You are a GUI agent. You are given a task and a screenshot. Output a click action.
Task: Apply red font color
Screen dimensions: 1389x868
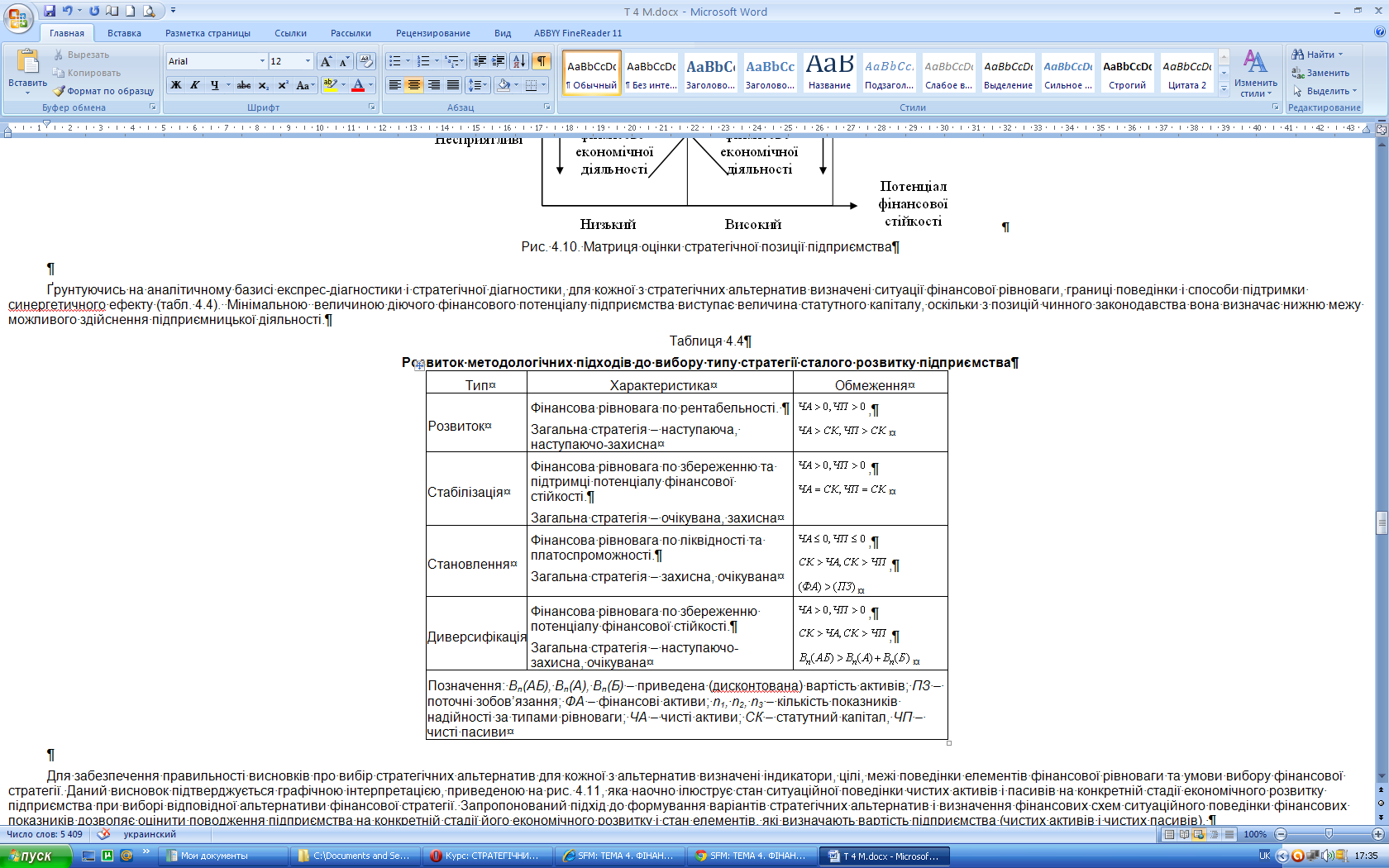pos(358,85)
